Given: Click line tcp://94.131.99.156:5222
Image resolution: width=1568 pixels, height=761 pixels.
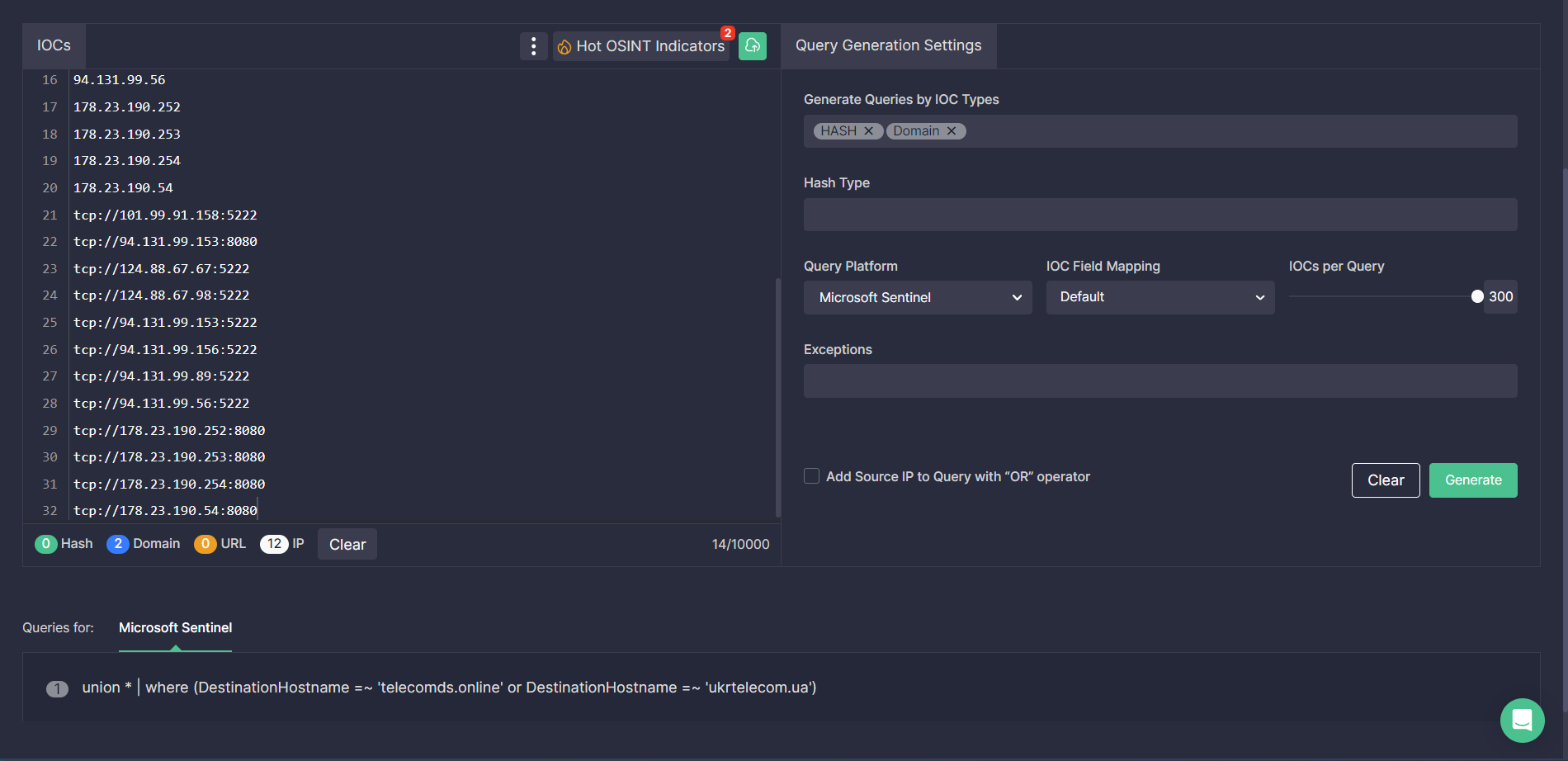Looking at the screenshot, I should click(165, 350).
